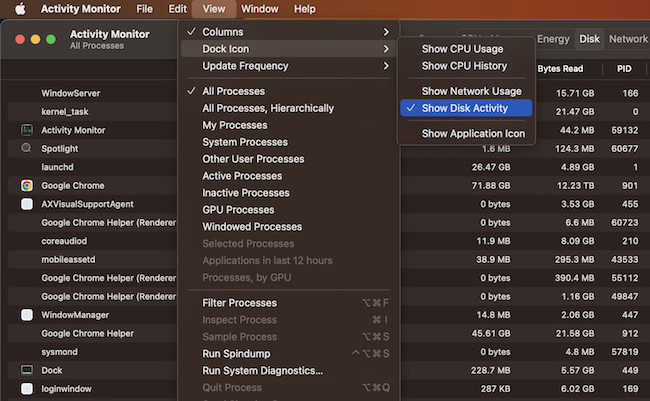Choose Filter Processes from the menu
650x401 pixels.
(x=289, y=303)
